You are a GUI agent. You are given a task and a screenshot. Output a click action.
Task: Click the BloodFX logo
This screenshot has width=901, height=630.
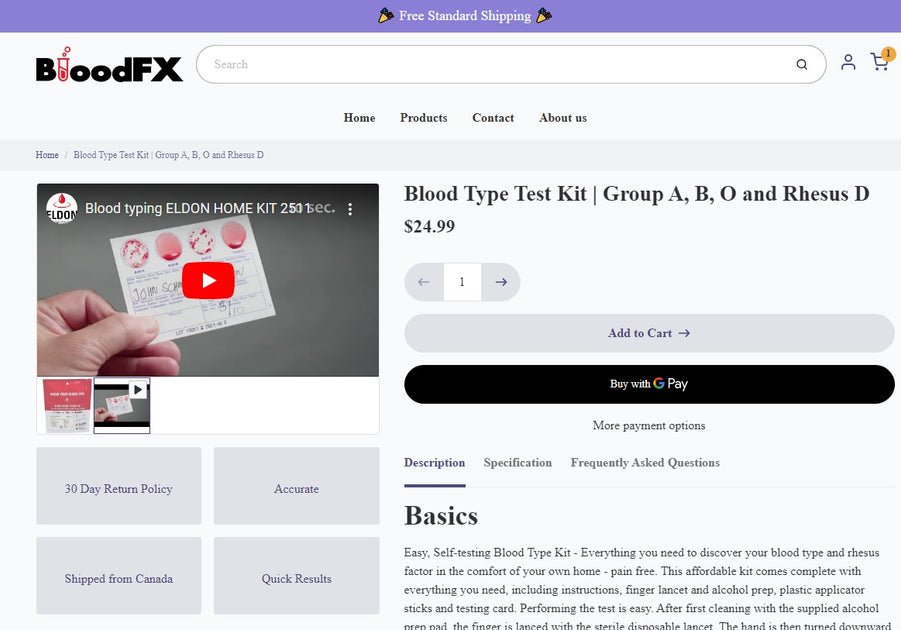109,65
